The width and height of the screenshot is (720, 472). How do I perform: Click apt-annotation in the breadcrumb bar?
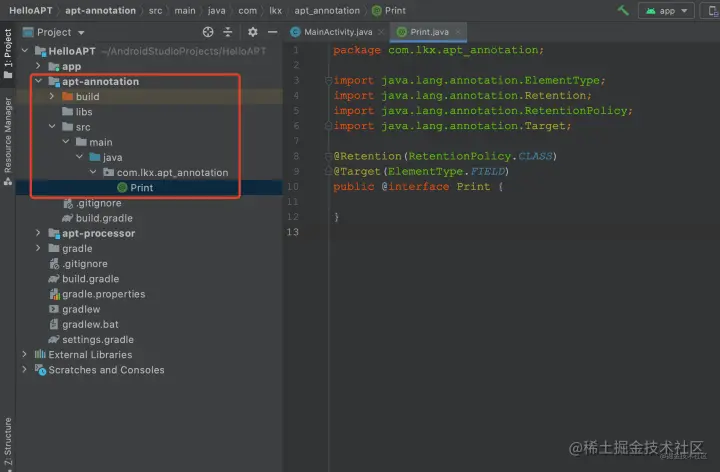click(101, 10)
